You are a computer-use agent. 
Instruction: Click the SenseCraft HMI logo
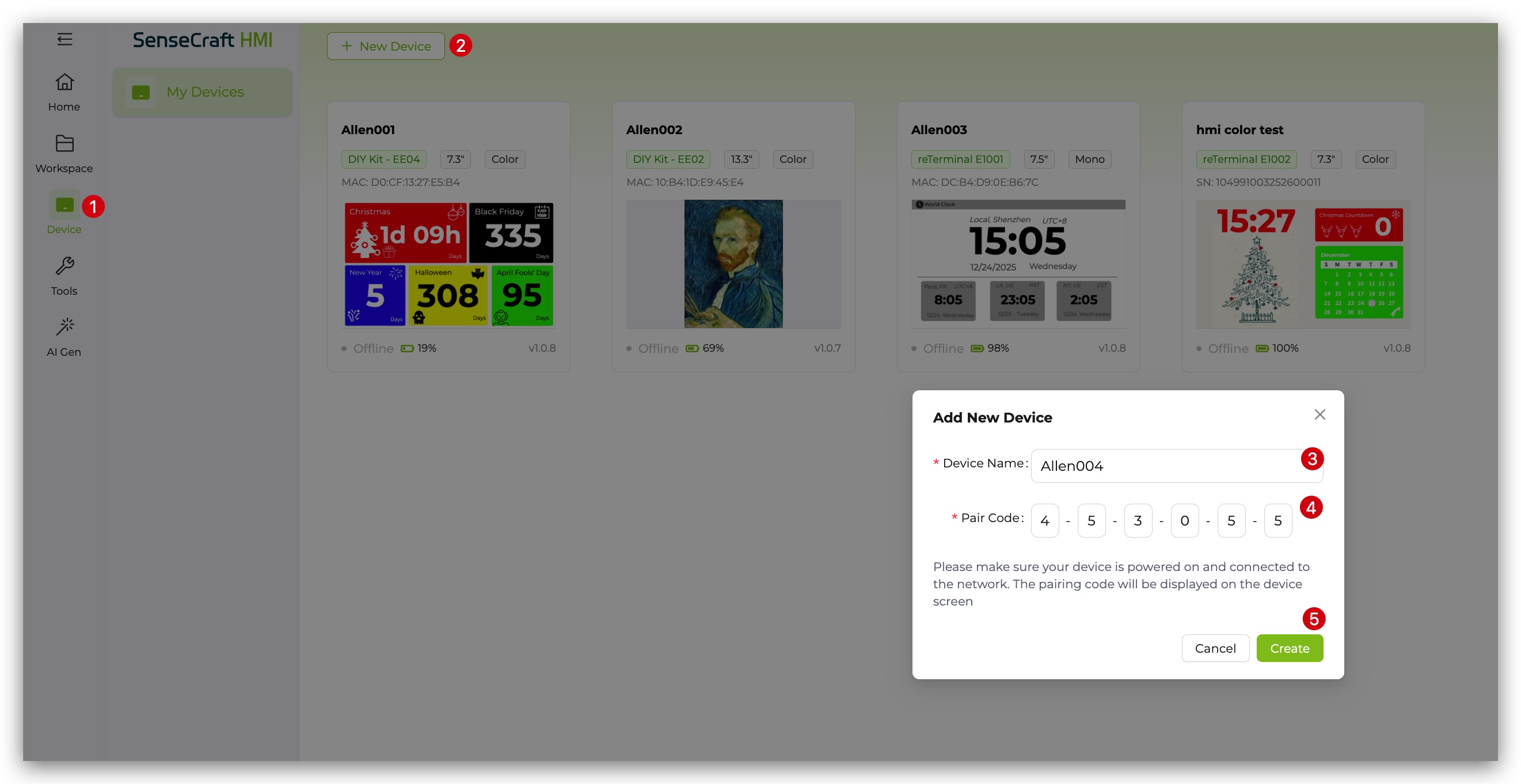click(x=203, y=40)
